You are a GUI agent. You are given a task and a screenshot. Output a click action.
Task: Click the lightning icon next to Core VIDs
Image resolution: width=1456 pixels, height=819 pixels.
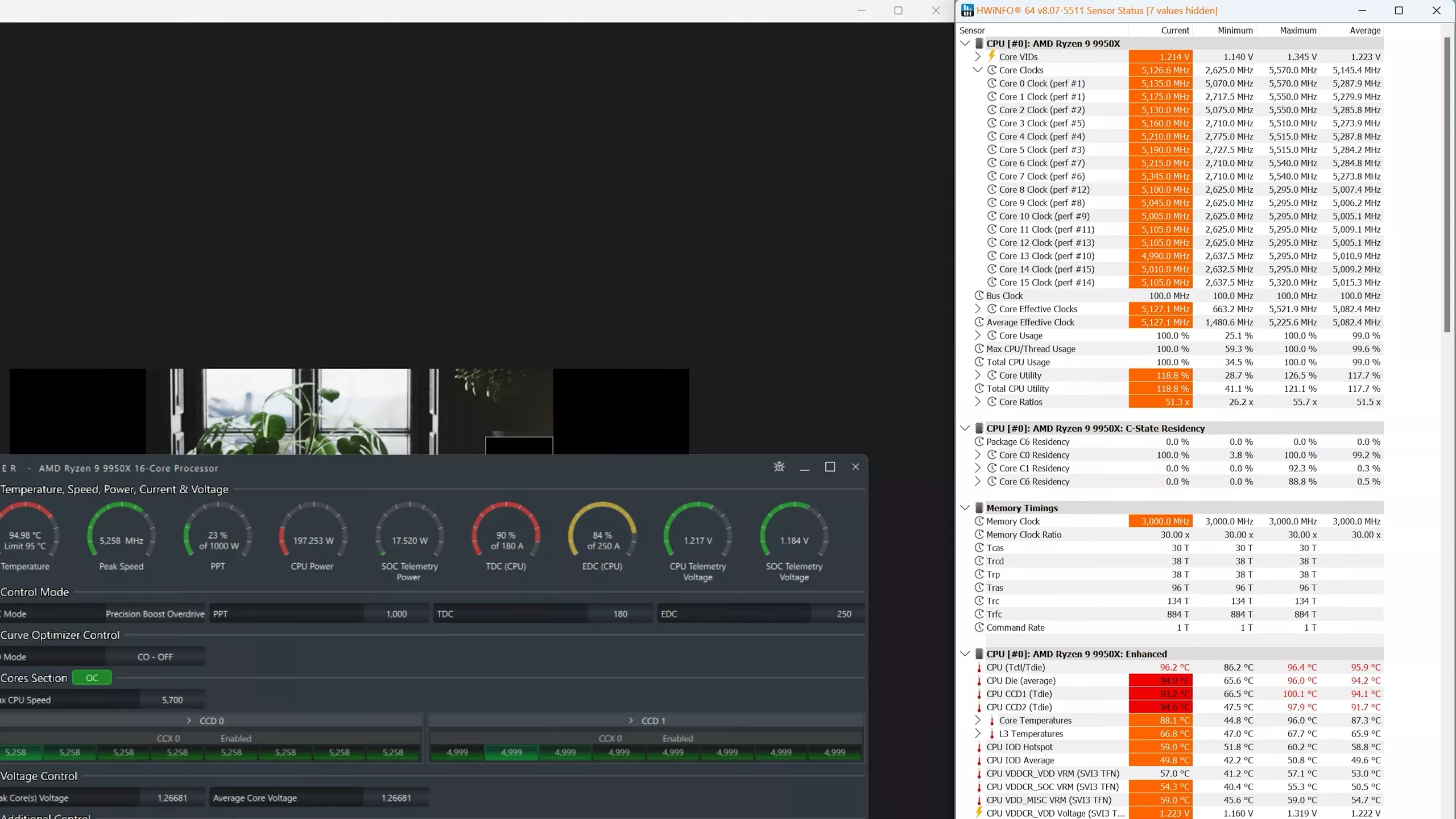pos(991,56)
